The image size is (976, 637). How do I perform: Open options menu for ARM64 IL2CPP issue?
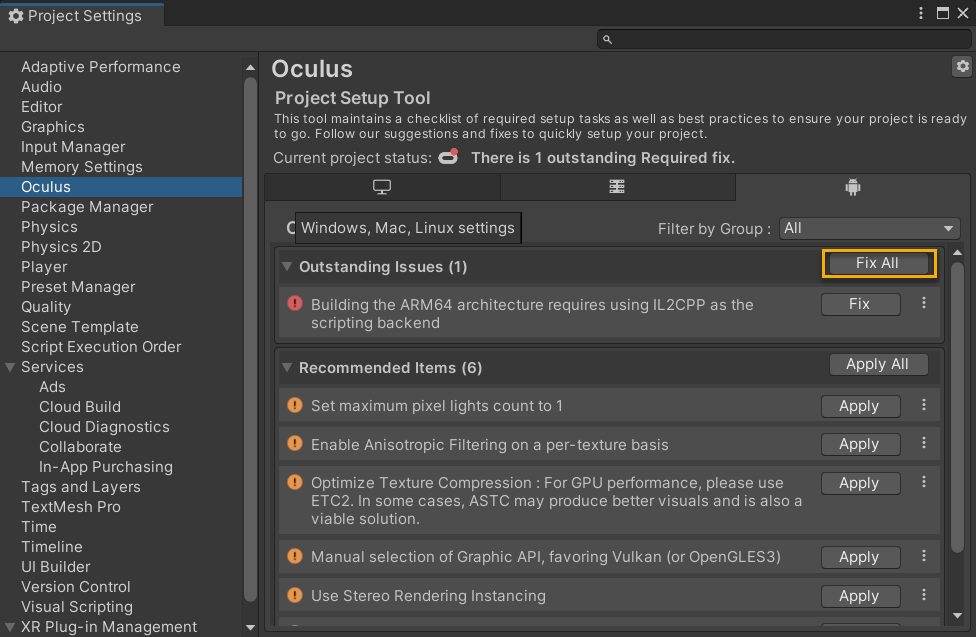coord(924,303)
